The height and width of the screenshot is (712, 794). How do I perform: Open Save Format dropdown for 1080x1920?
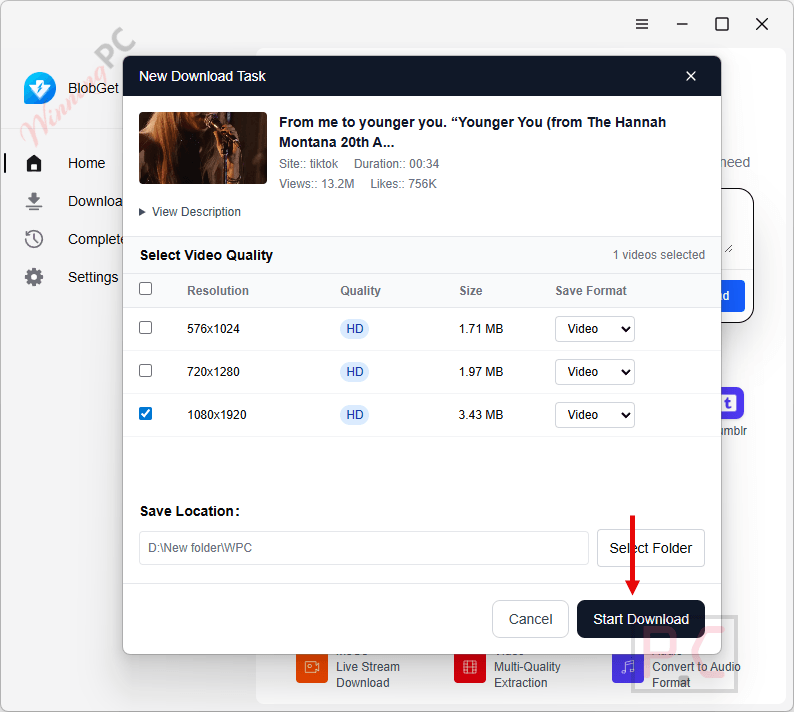point(594,415)
